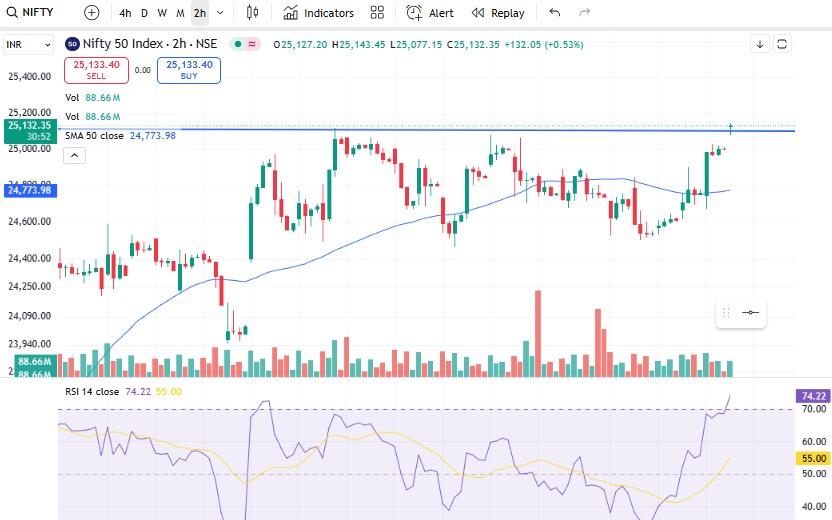The image size is (832, 520).
Task: Grab the floating toolbar drag handle
Action: 726,313
